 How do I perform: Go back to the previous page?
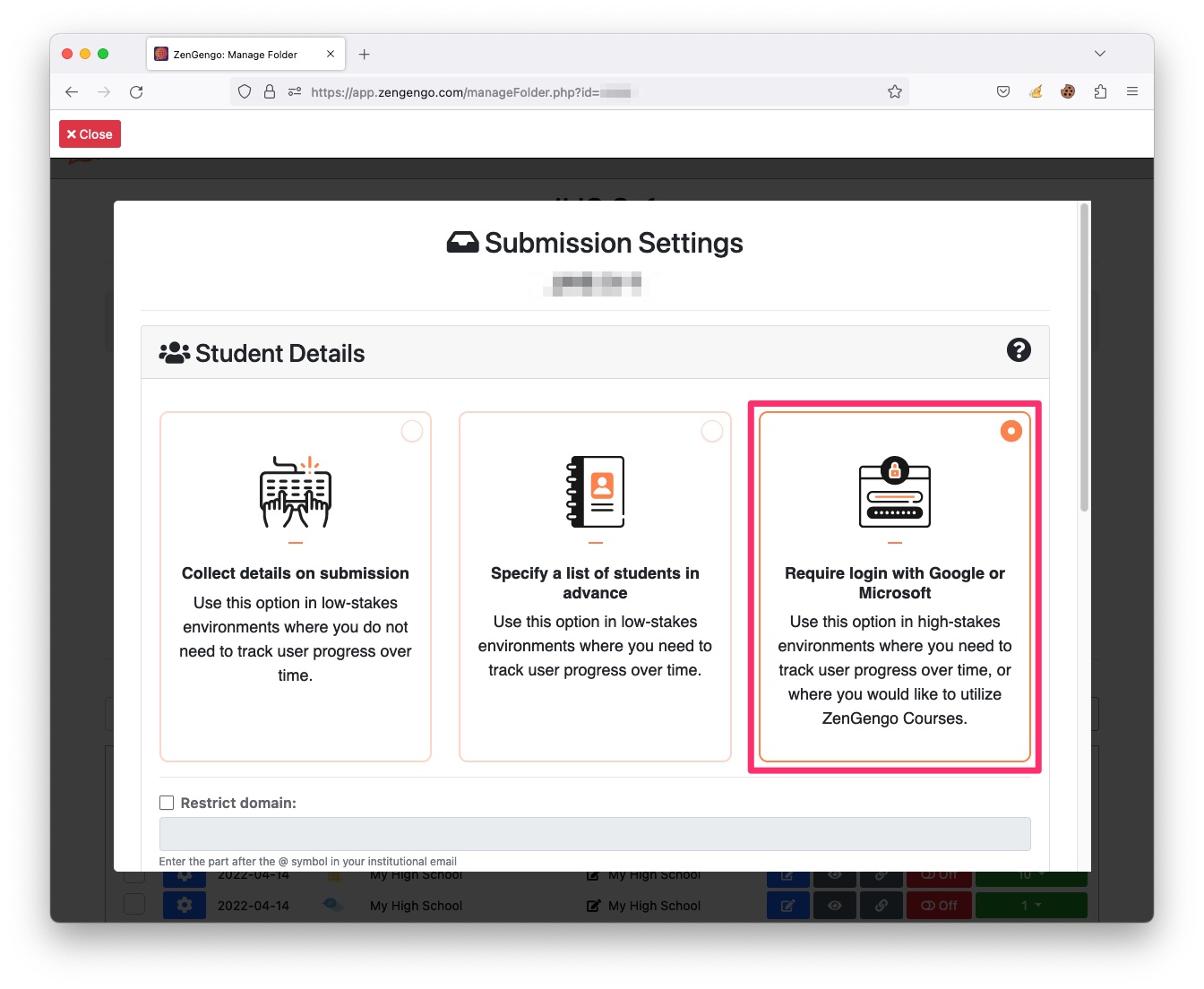(x=72, y=91)
